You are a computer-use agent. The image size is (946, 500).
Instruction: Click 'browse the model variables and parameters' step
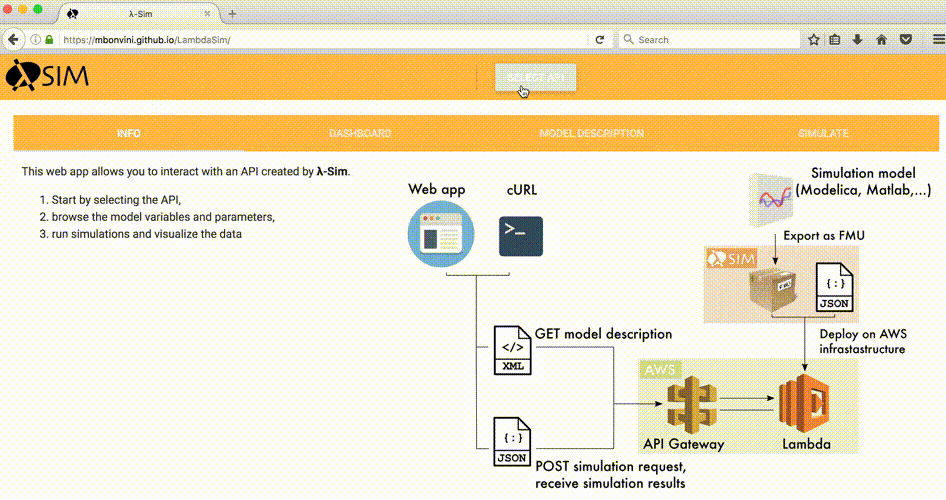pos(163,217)
